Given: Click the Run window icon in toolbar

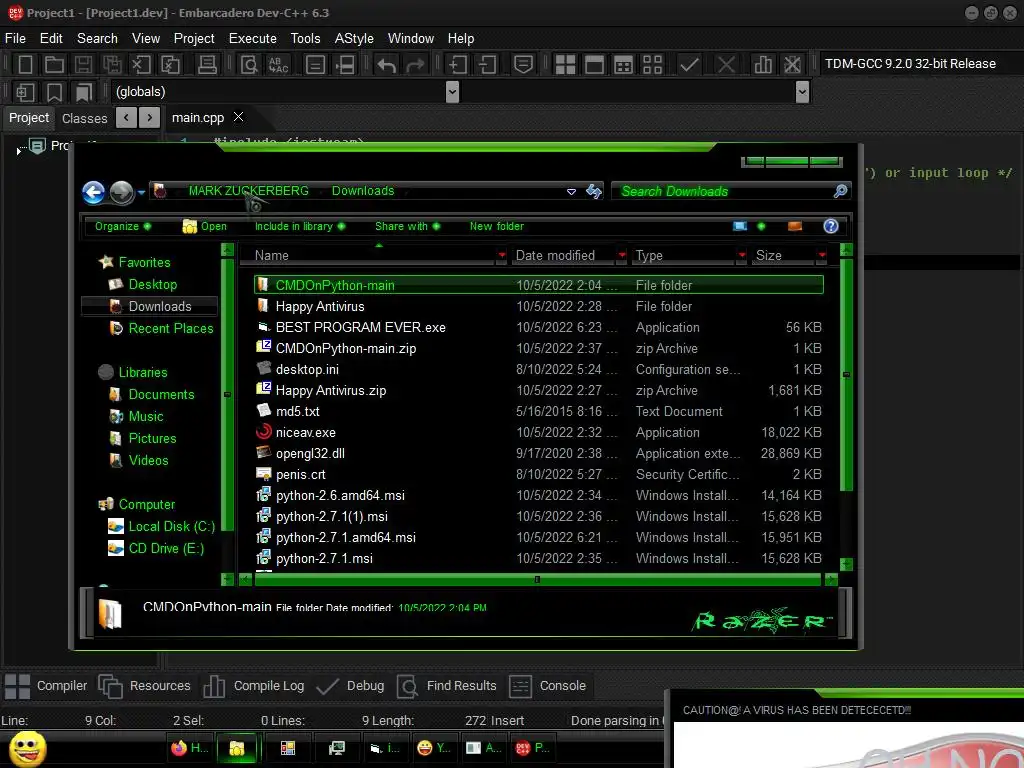Looking at the screenshot, I should 594,64.
